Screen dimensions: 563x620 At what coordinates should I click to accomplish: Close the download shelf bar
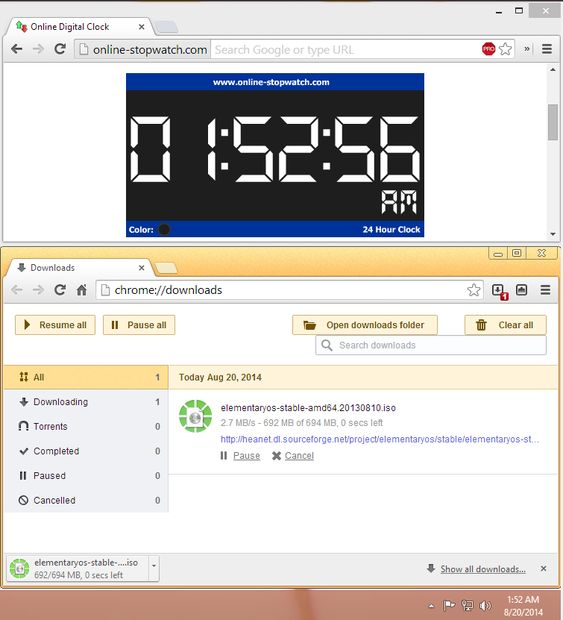(544, 569)
